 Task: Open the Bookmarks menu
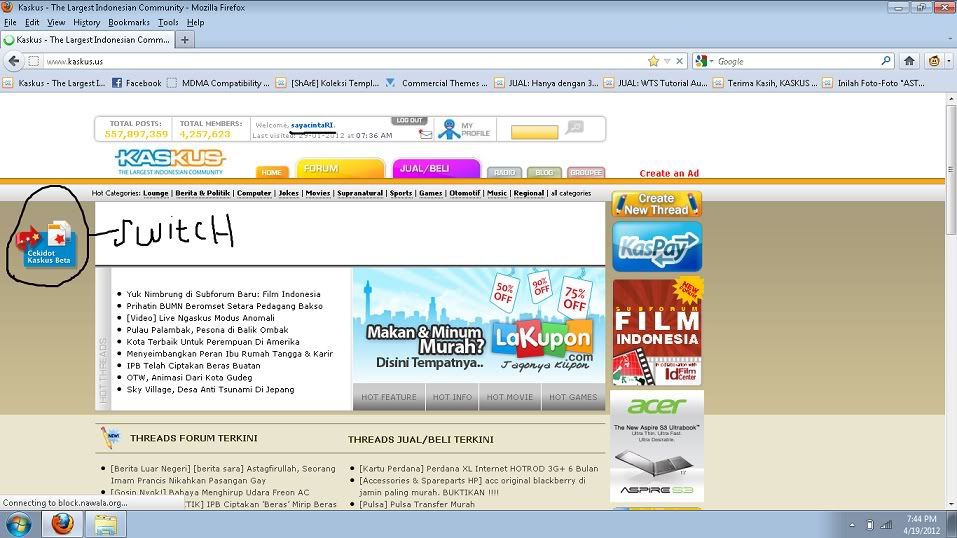[129, 23]
